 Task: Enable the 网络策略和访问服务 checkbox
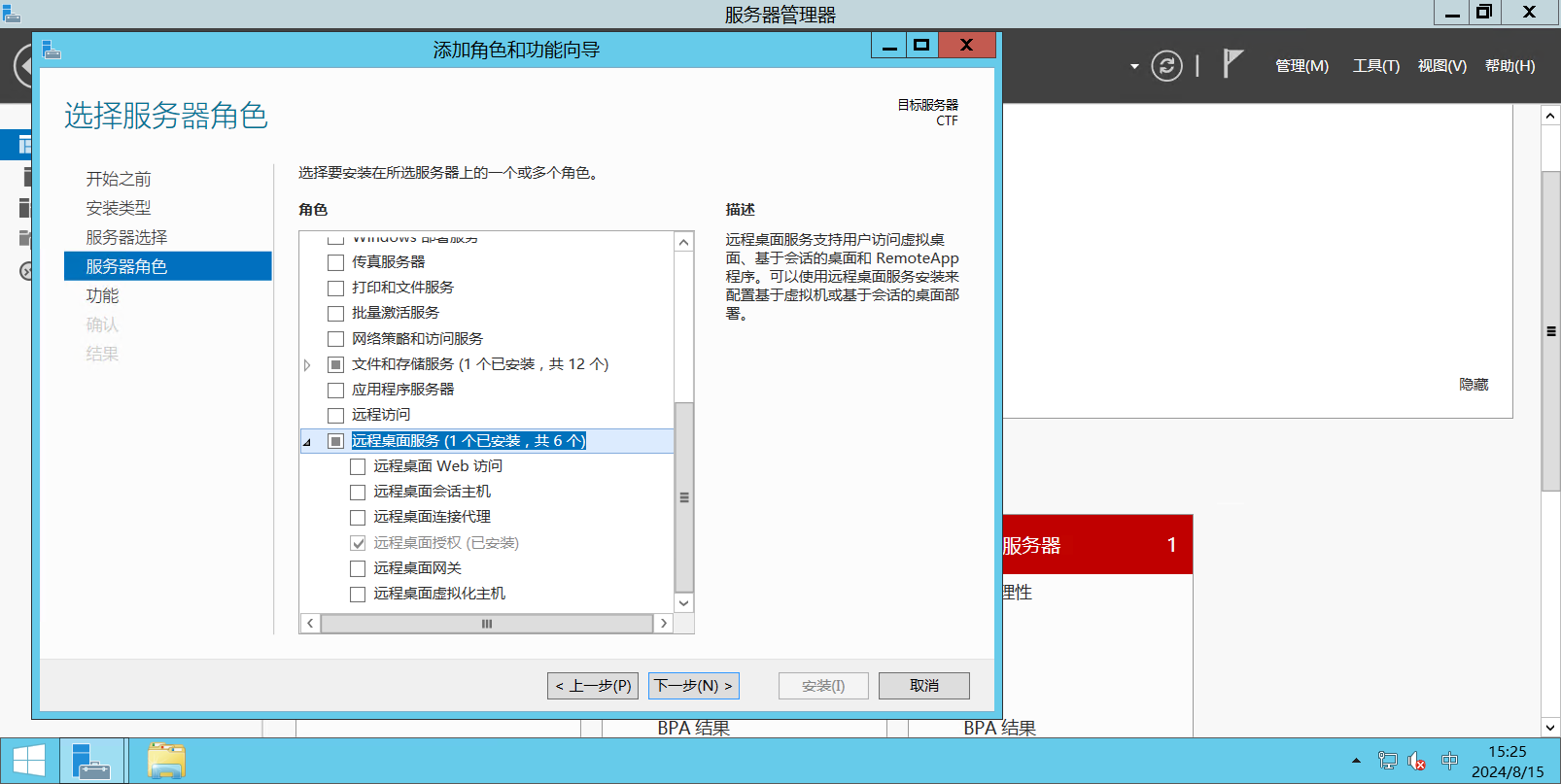click(x=336, y=339)
